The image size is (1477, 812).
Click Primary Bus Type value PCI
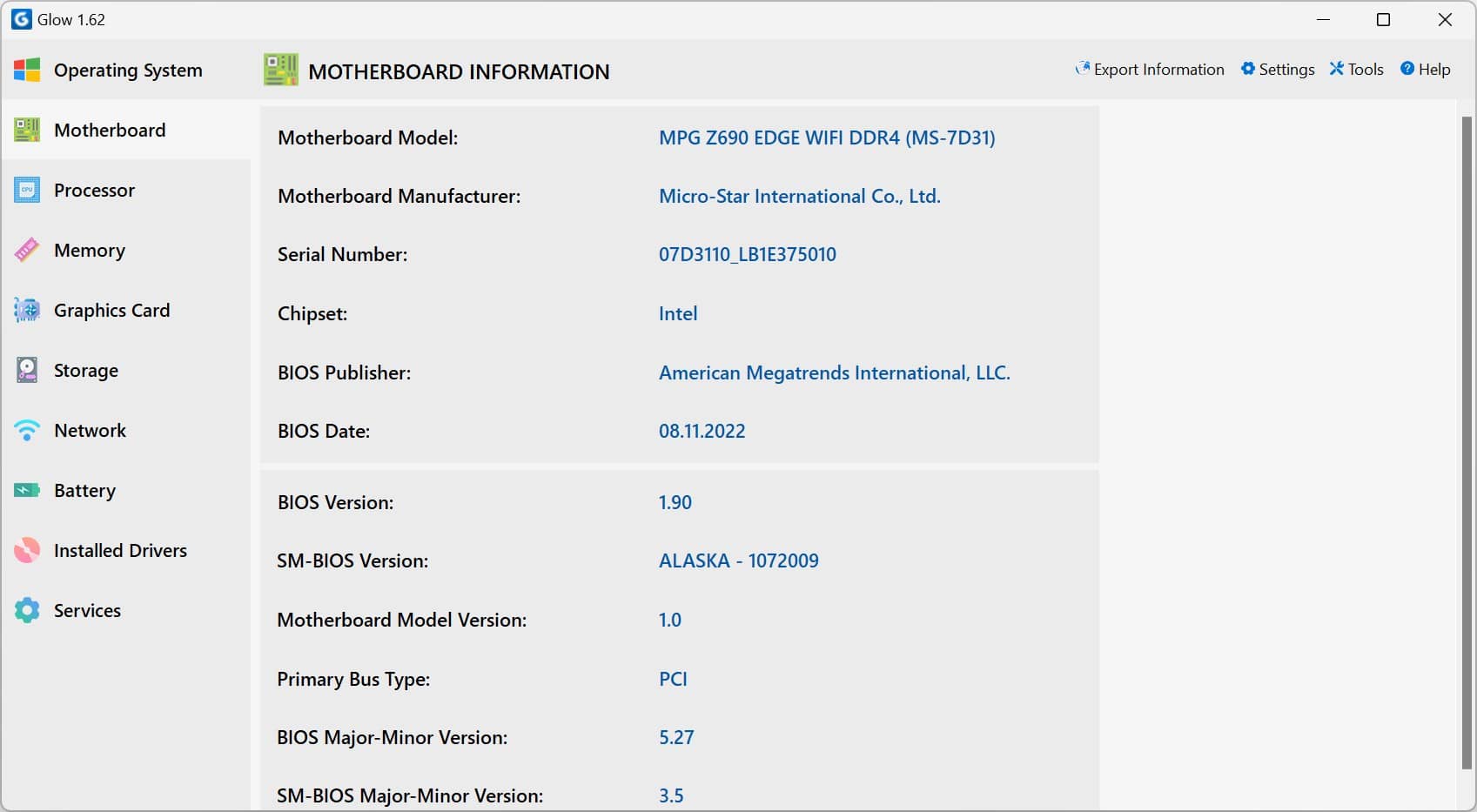(673, 679)
